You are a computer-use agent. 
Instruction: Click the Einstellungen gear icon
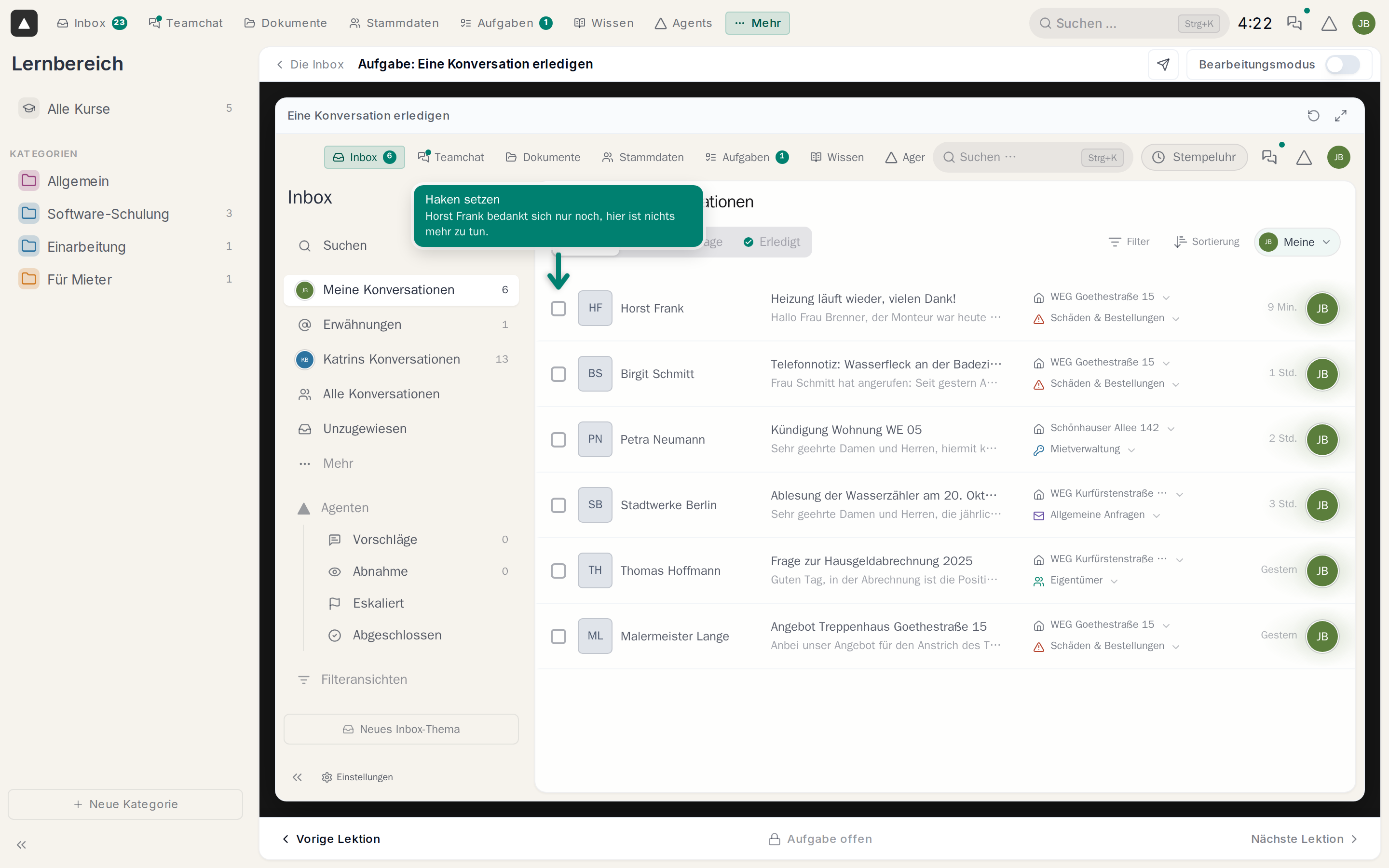click(x=327, y=777)
